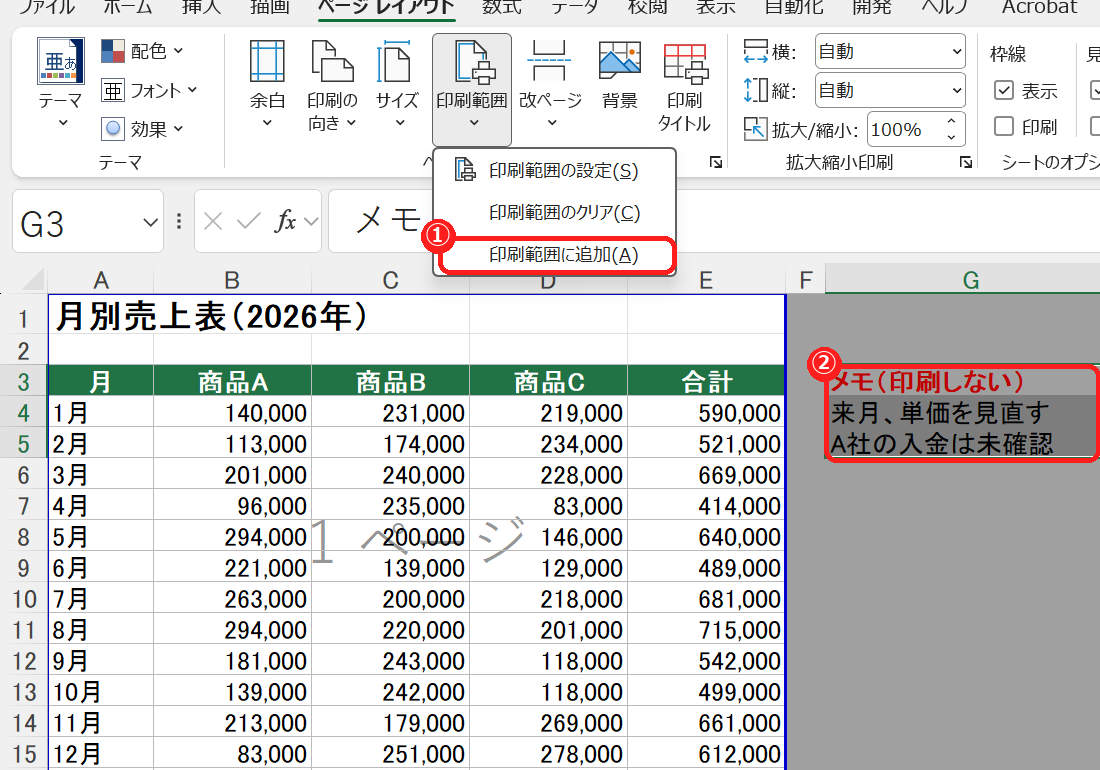Switch to the 開発 ribbon tab

[x=871, y=7]
